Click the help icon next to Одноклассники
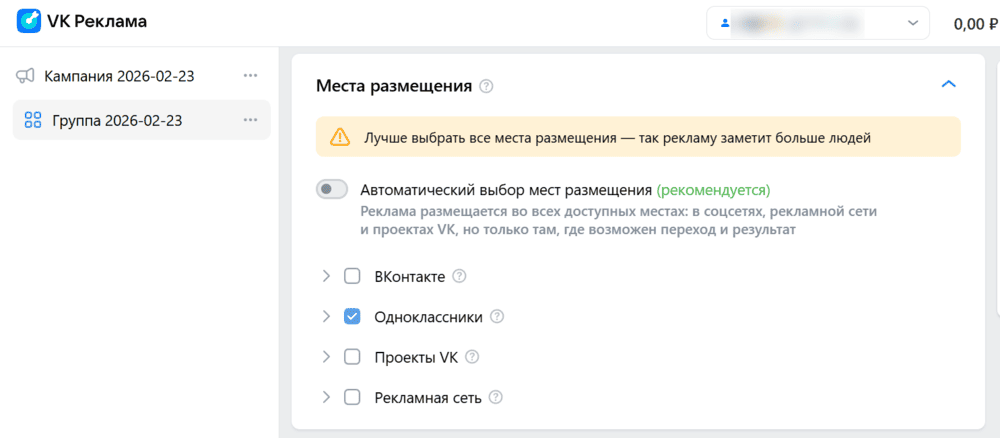 (497, 317)
